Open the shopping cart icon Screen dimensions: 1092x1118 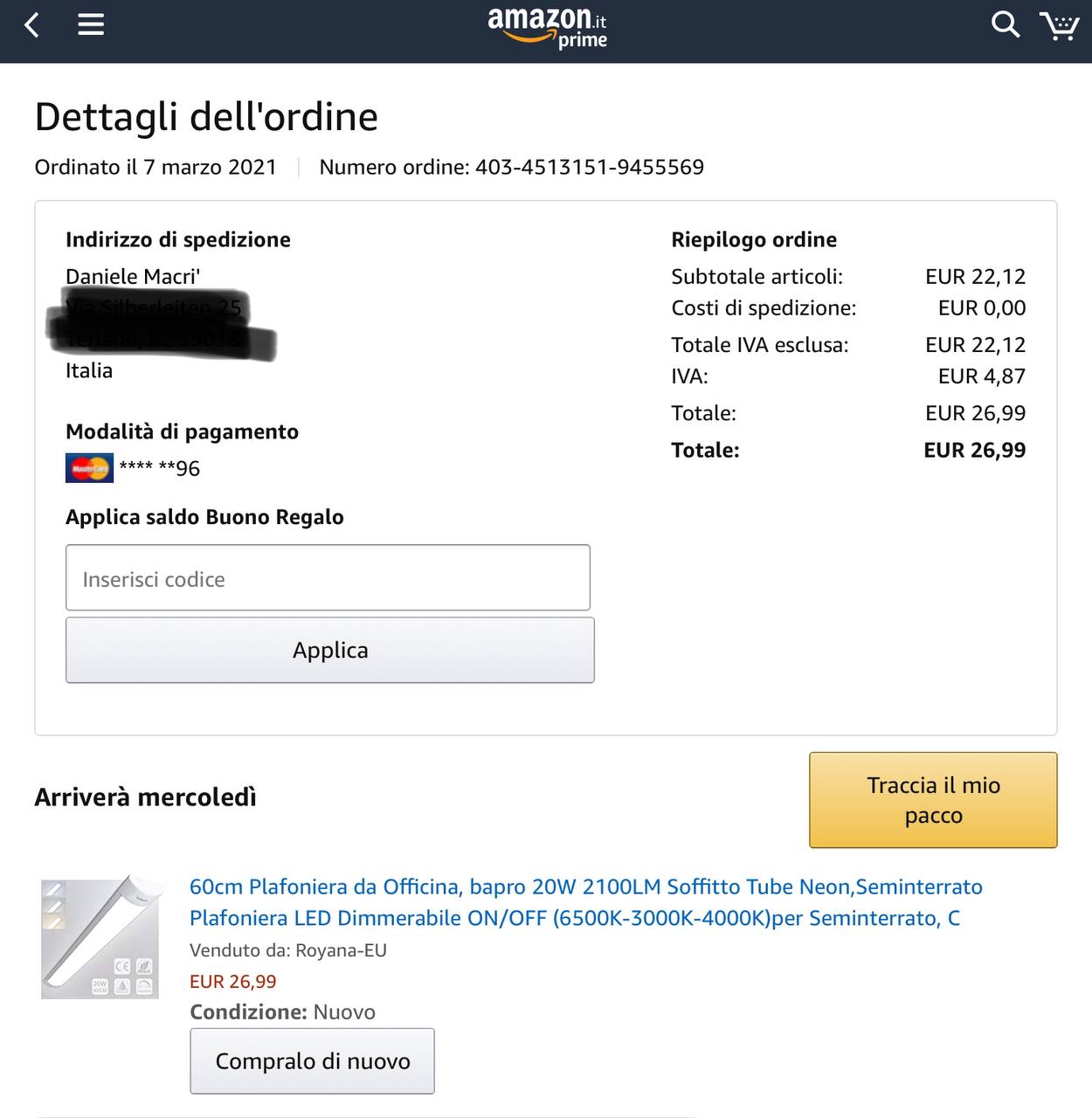1059,26
